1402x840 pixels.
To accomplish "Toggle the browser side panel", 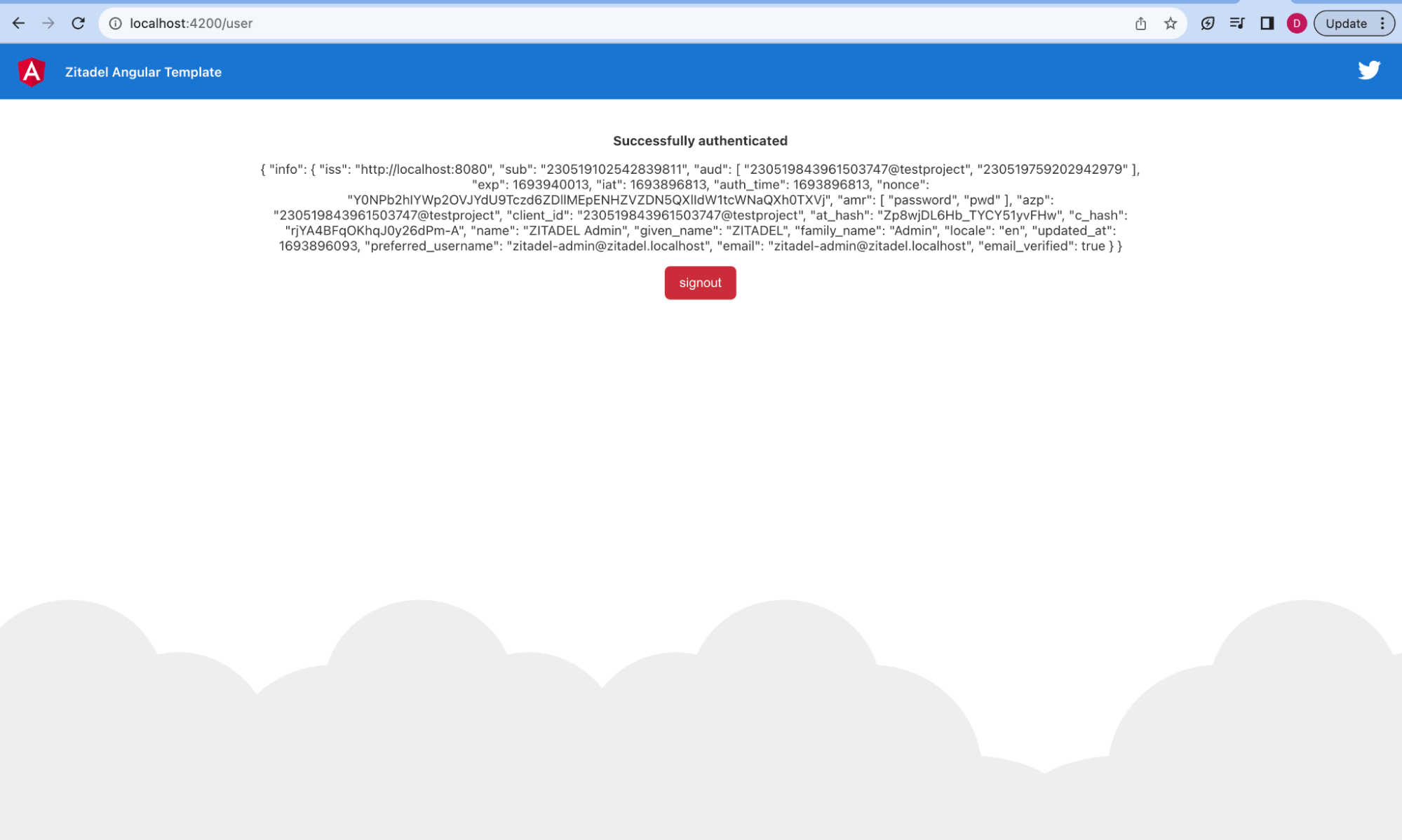I will pos(1267,23).
